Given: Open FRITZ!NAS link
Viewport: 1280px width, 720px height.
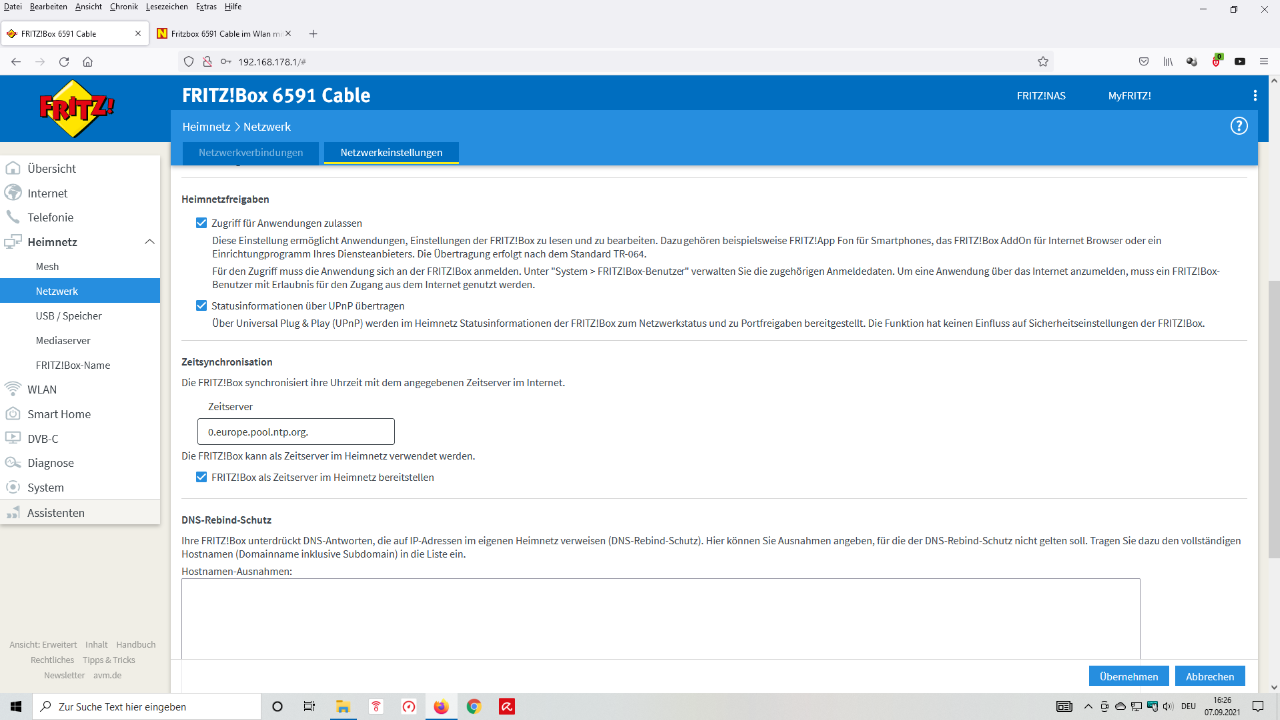Looking at the screenshot, I should (x=1041, y=96).
